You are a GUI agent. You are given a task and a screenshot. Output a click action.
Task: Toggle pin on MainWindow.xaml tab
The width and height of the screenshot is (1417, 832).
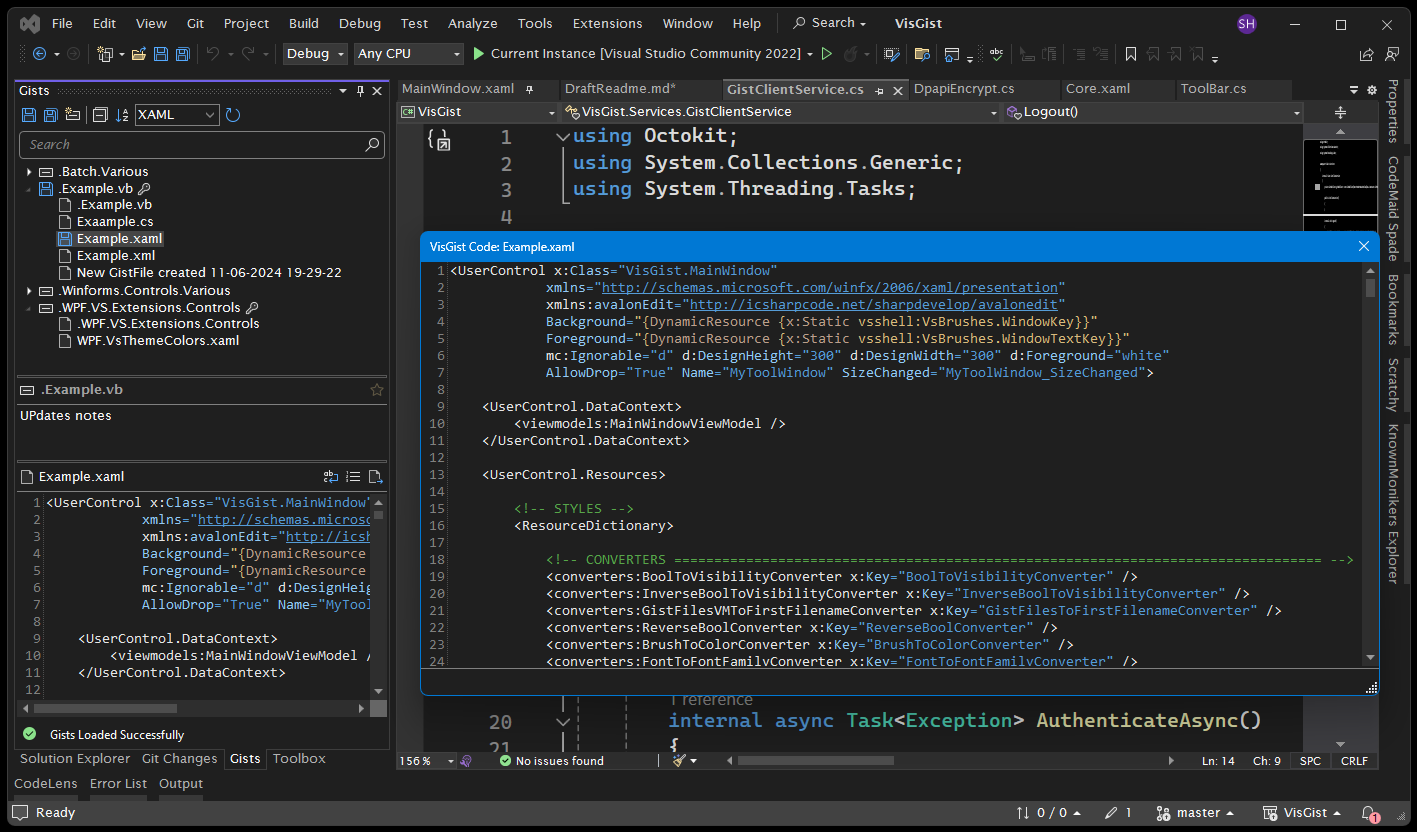[530, 89]
